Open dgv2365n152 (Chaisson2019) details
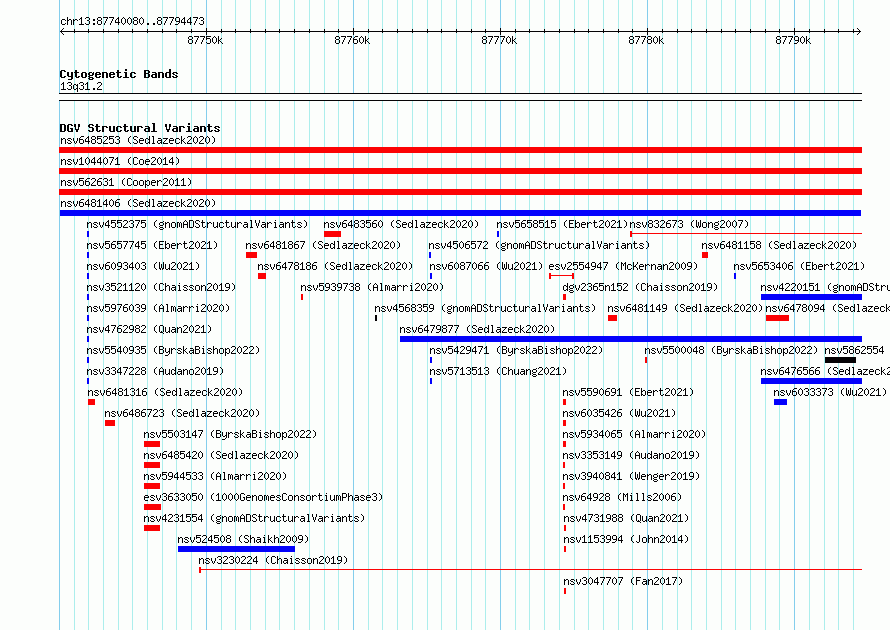The width and height of the screenshot is (890, 630). (640, 287)
